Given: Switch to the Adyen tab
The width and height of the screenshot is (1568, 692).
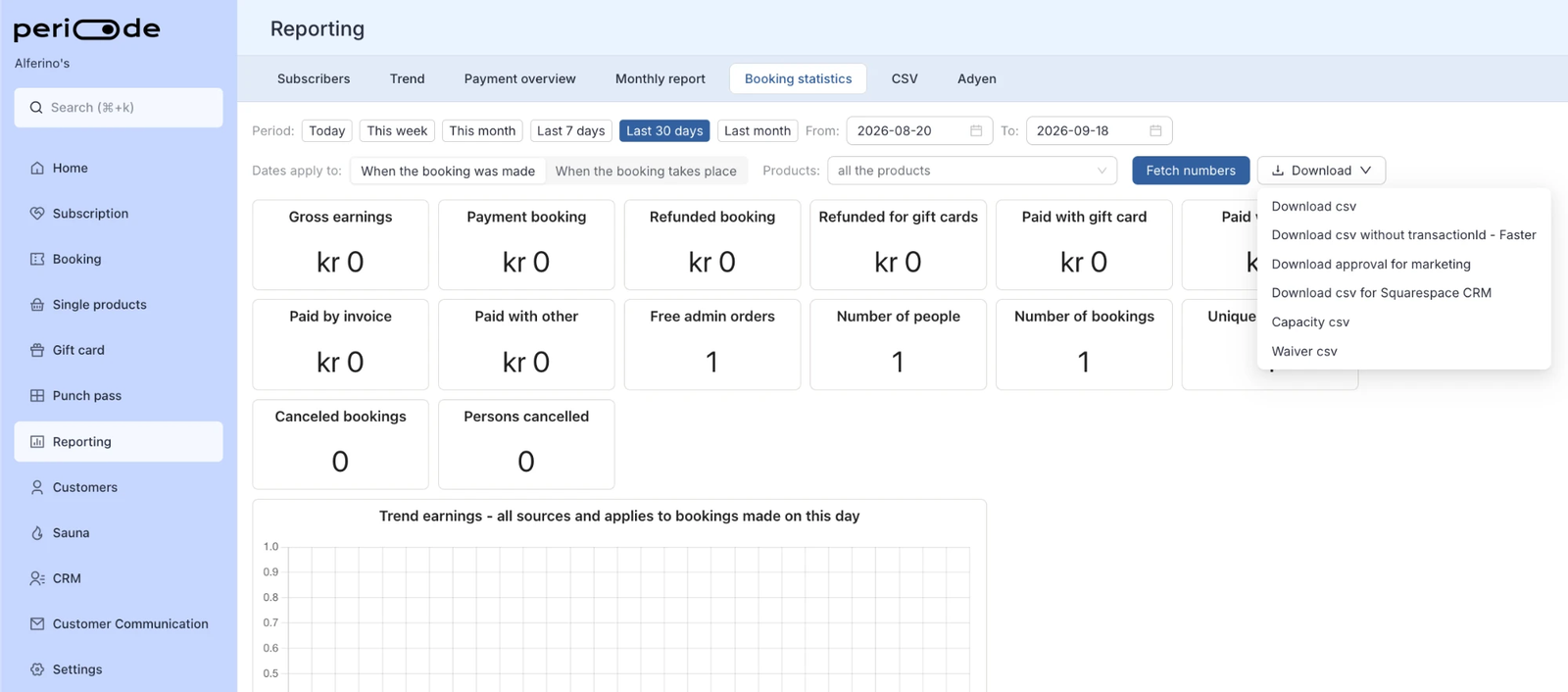Looking at the screenshot, I should pos(977,78).
